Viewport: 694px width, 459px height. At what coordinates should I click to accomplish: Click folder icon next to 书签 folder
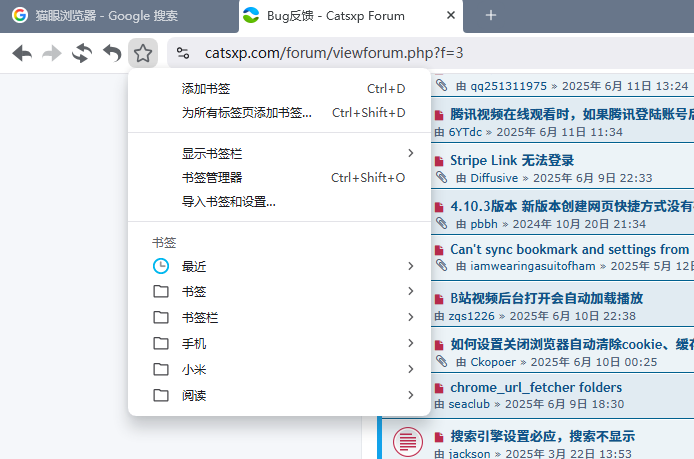click(161, 291)
